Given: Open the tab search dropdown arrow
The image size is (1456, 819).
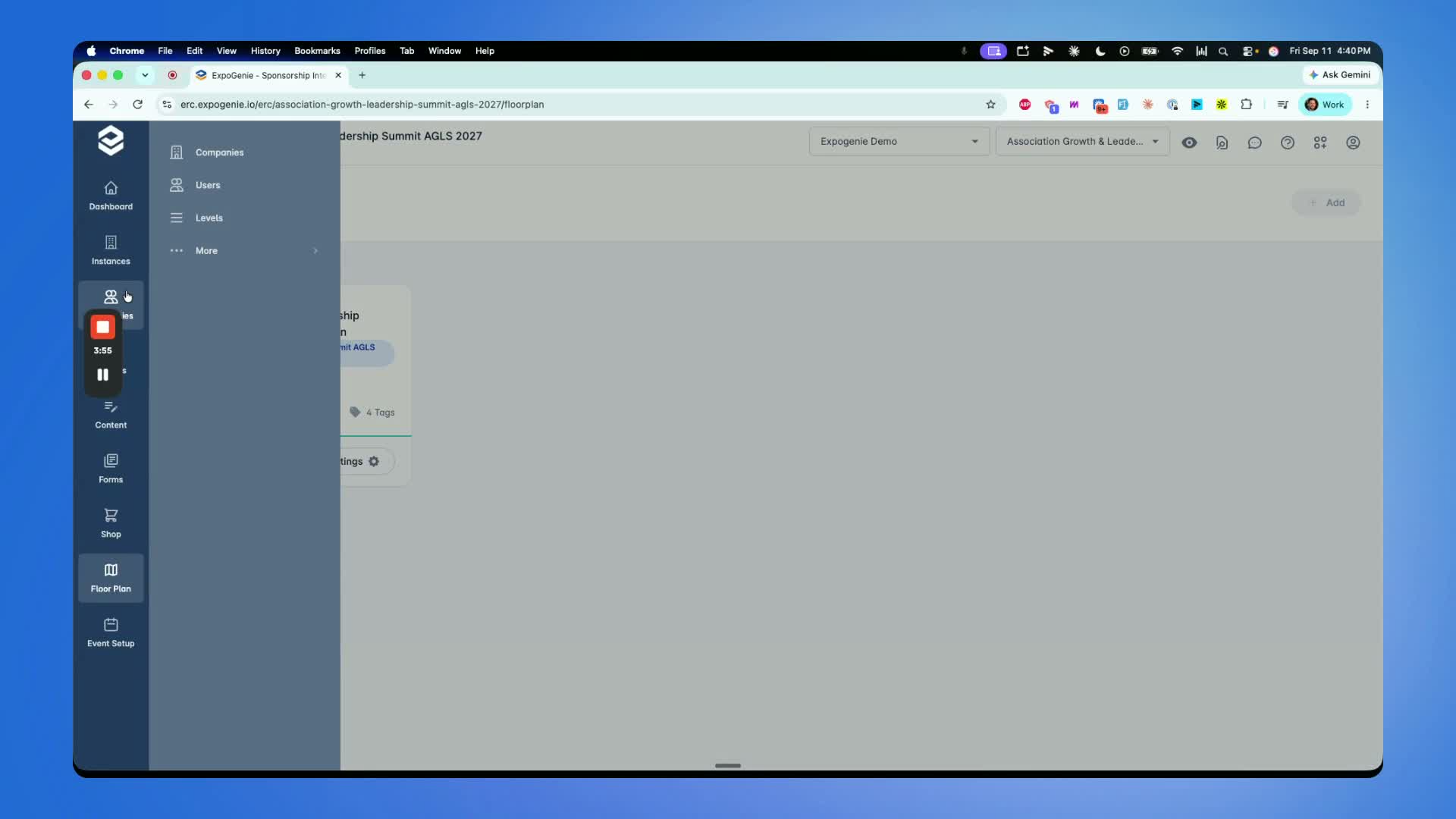Looking at the screenshot, I should [x=144, y=75].
